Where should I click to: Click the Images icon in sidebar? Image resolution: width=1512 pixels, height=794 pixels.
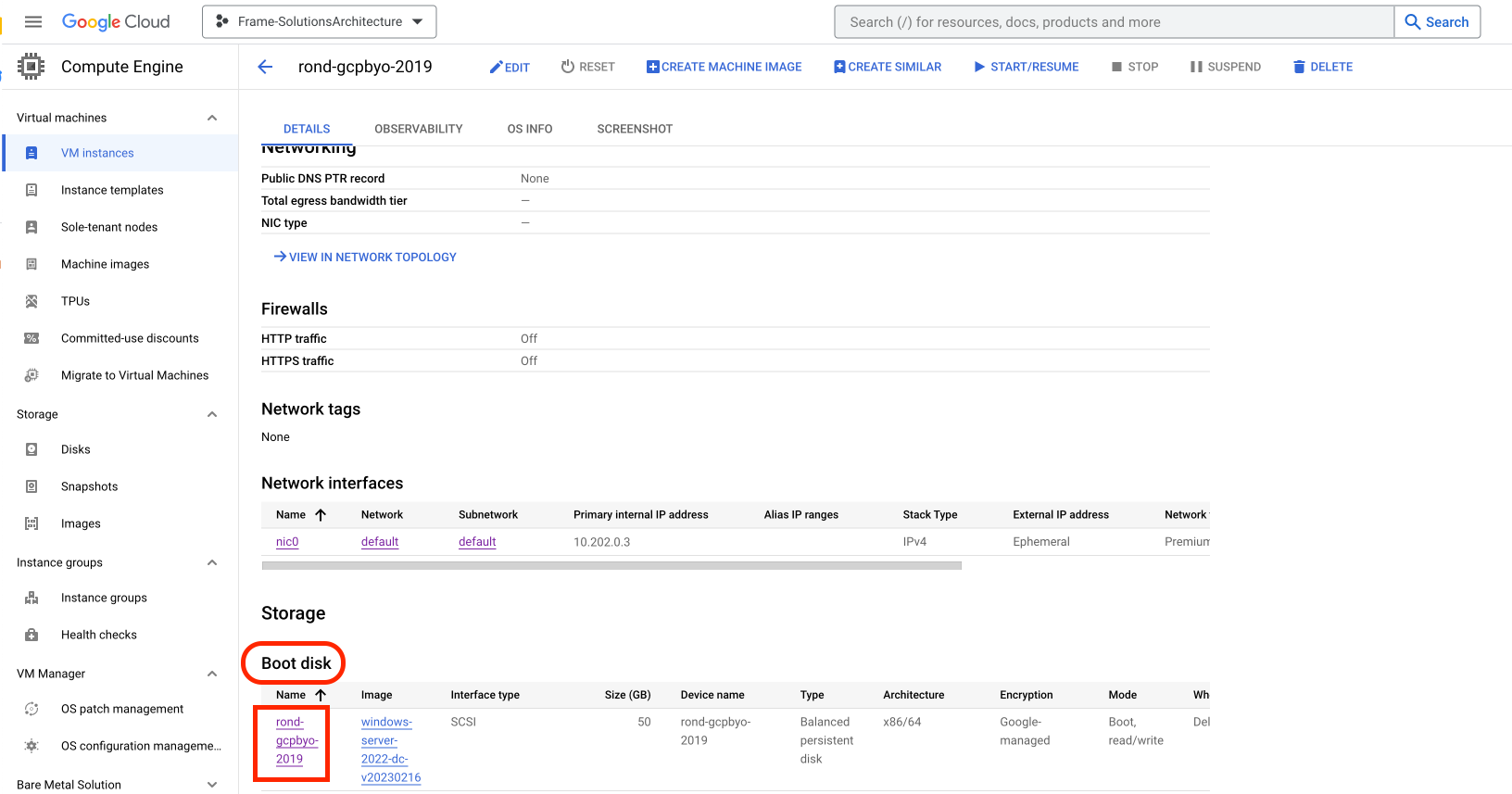[x=31, y=523]
